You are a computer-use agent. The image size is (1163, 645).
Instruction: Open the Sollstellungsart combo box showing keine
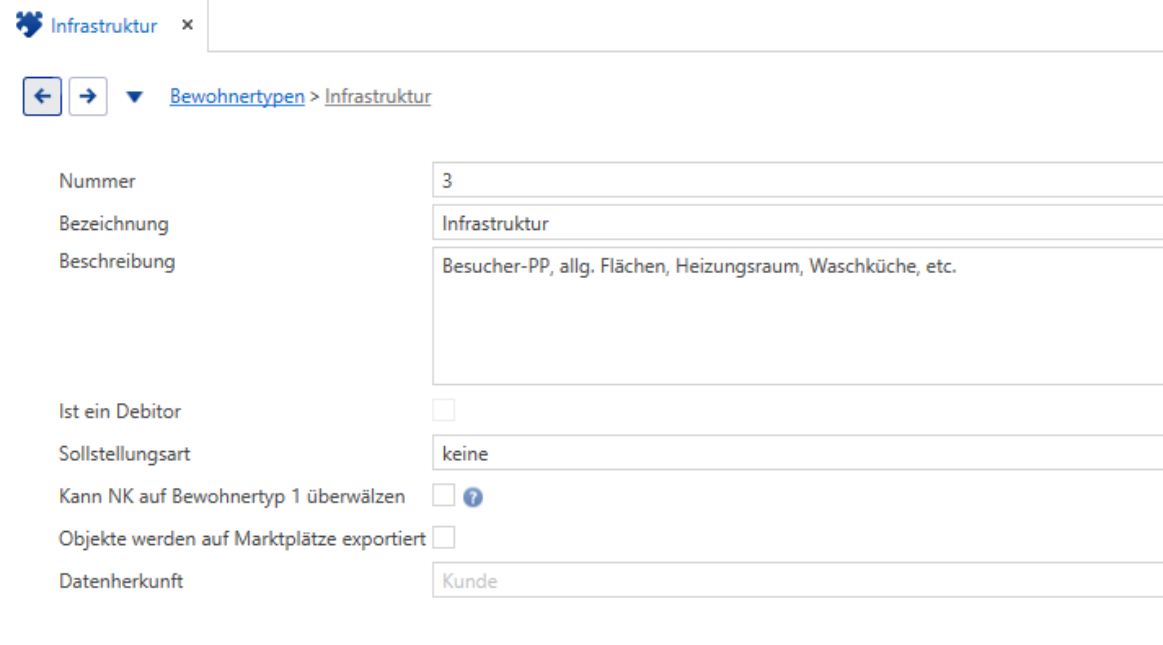tap(797, 453)
